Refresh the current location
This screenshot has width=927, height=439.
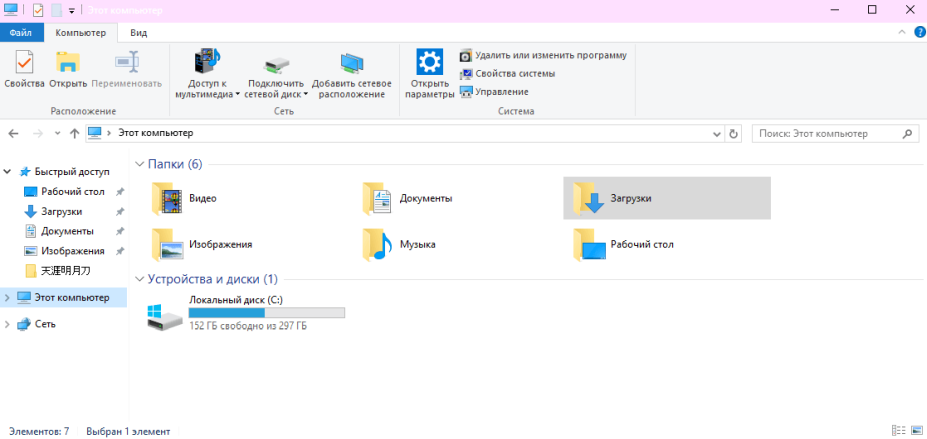(734, 134)
